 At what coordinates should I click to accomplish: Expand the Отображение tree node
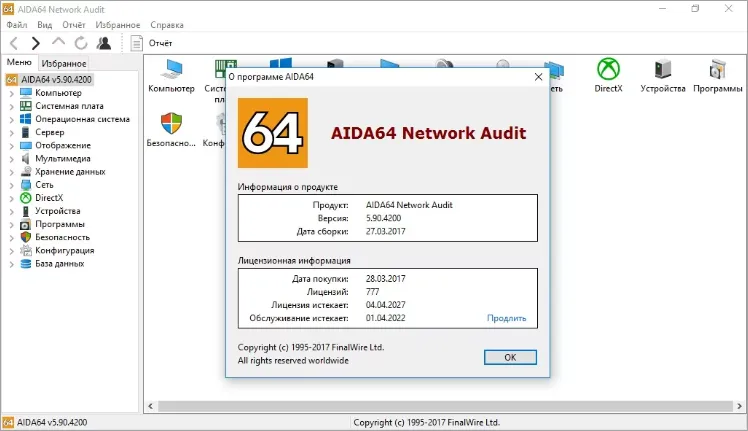11,146
